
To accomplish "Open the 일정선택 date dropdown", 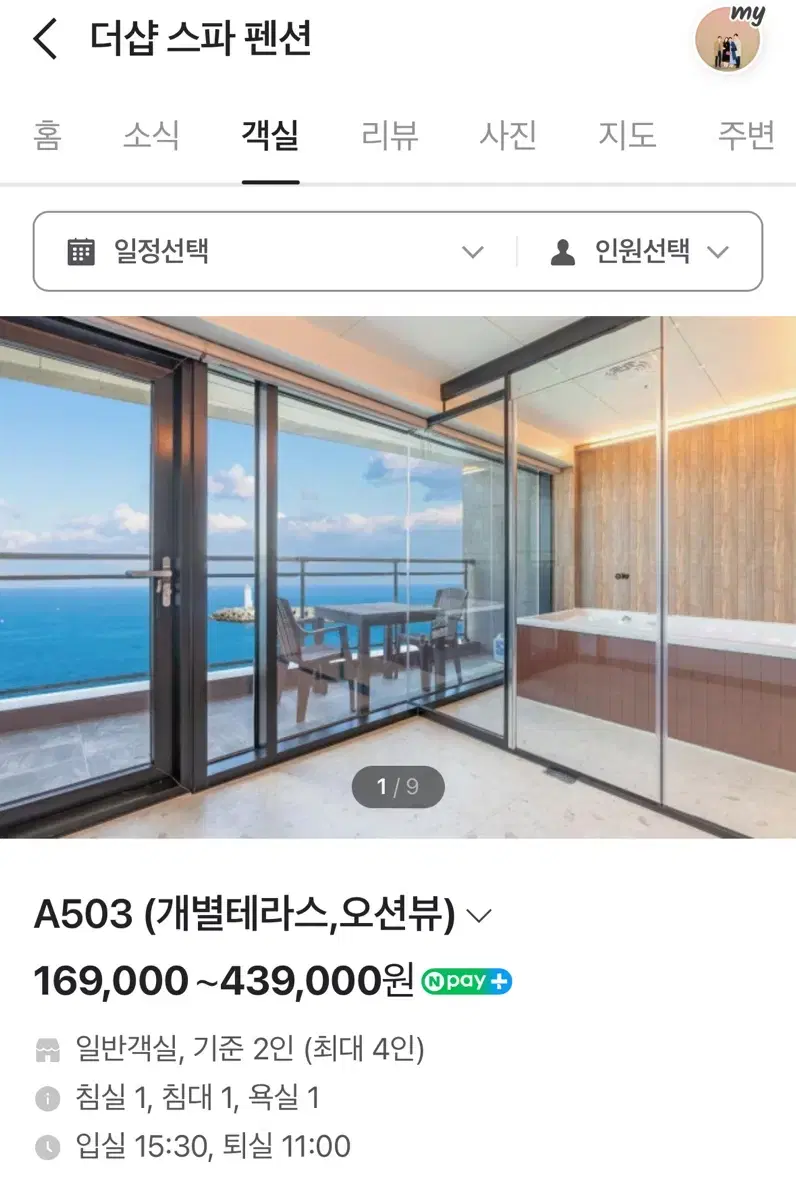I will (275, 251).
